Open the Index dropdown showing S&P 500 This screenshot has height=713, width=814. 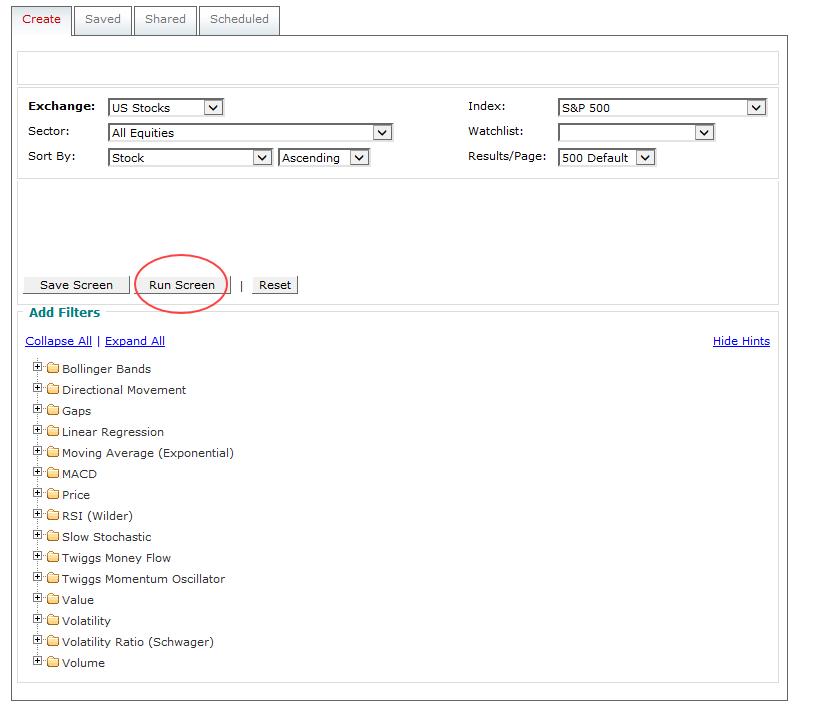pos(661,108)
